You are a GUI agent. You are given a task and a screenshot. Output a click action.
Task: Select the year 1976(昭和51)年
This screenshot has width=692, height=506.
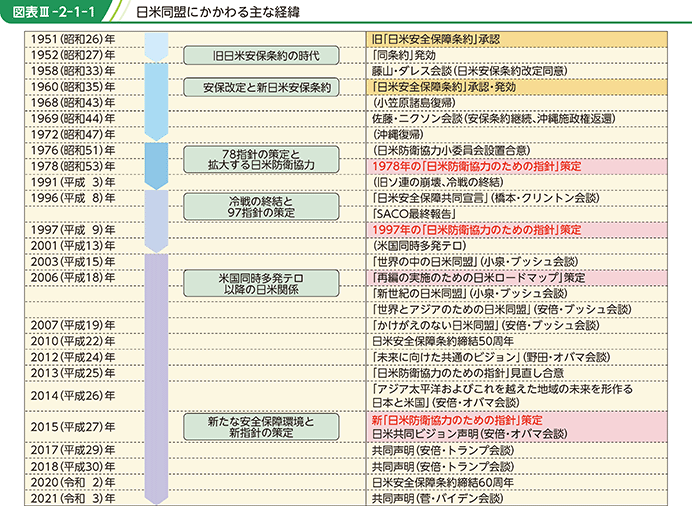tap(73, 150)
